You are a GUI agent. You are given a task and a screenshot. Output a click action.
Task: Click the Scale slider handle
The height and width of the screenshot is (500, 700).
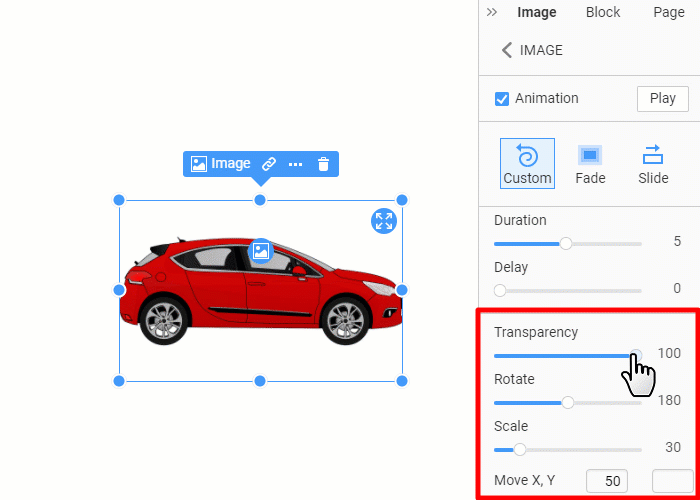tap(520, 450)
